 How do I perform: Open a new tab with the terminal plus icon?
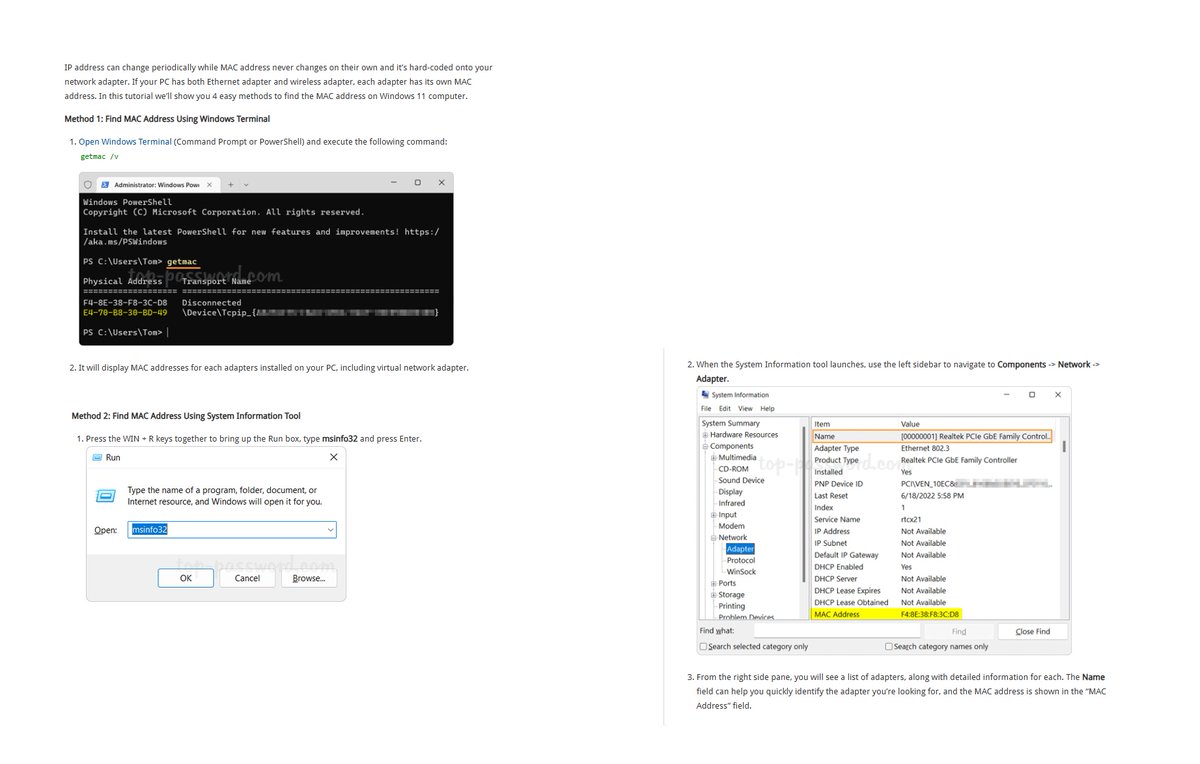(x=230, y=183)
